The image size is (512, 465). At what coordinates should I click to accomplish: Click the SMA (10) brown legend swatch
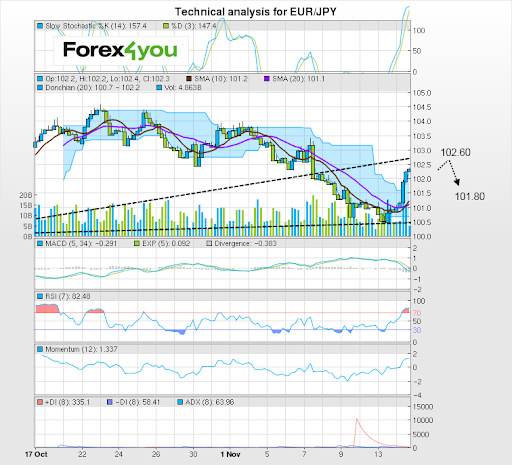[x=189, y=79]
